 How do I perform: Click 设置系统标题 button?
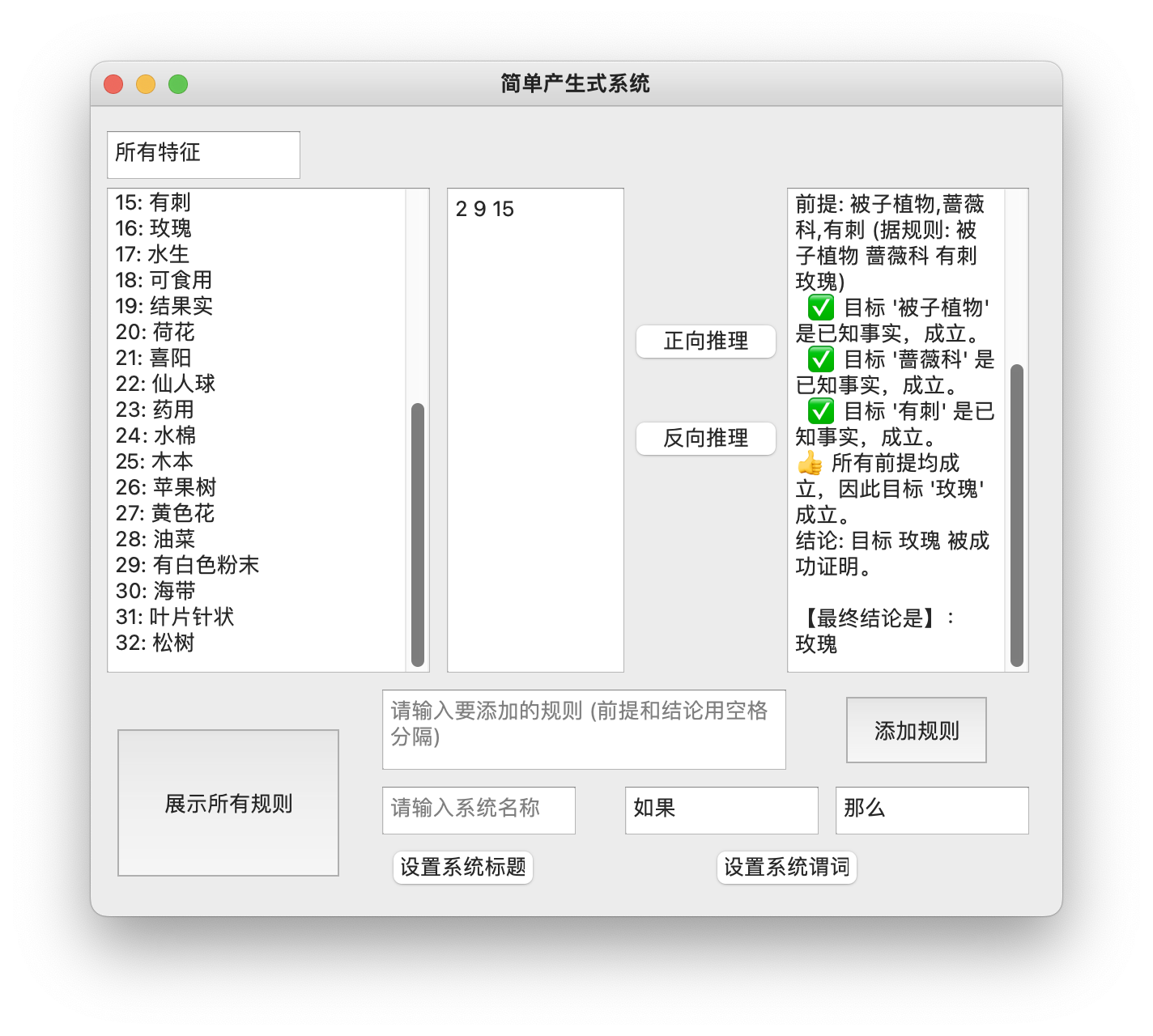click(463, 868)
